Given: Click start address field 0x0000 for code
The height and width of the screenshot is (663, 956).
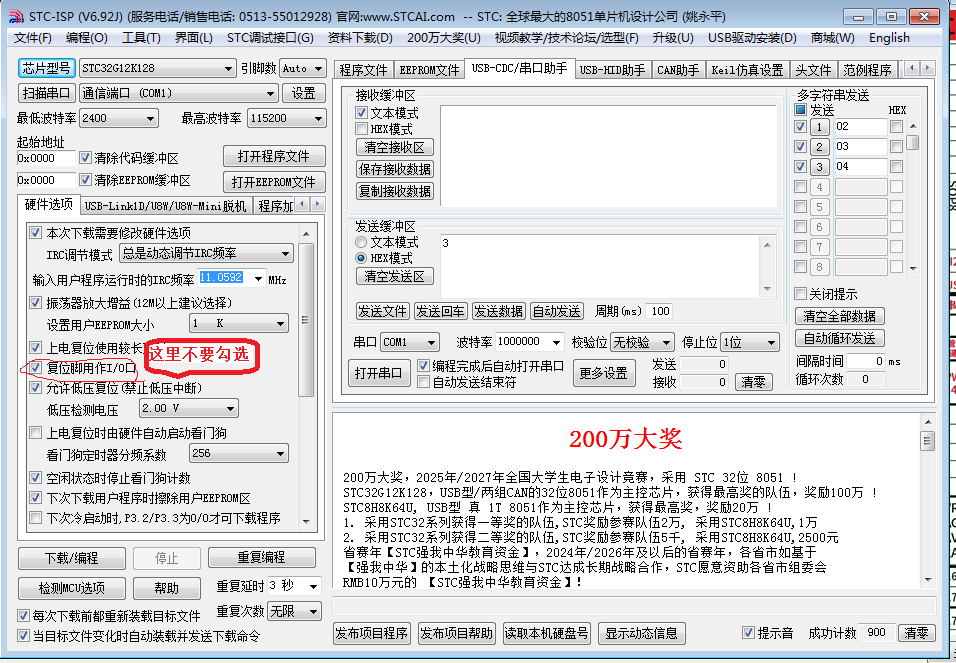Looking at the screenshot, I should [x=46, y=158].
